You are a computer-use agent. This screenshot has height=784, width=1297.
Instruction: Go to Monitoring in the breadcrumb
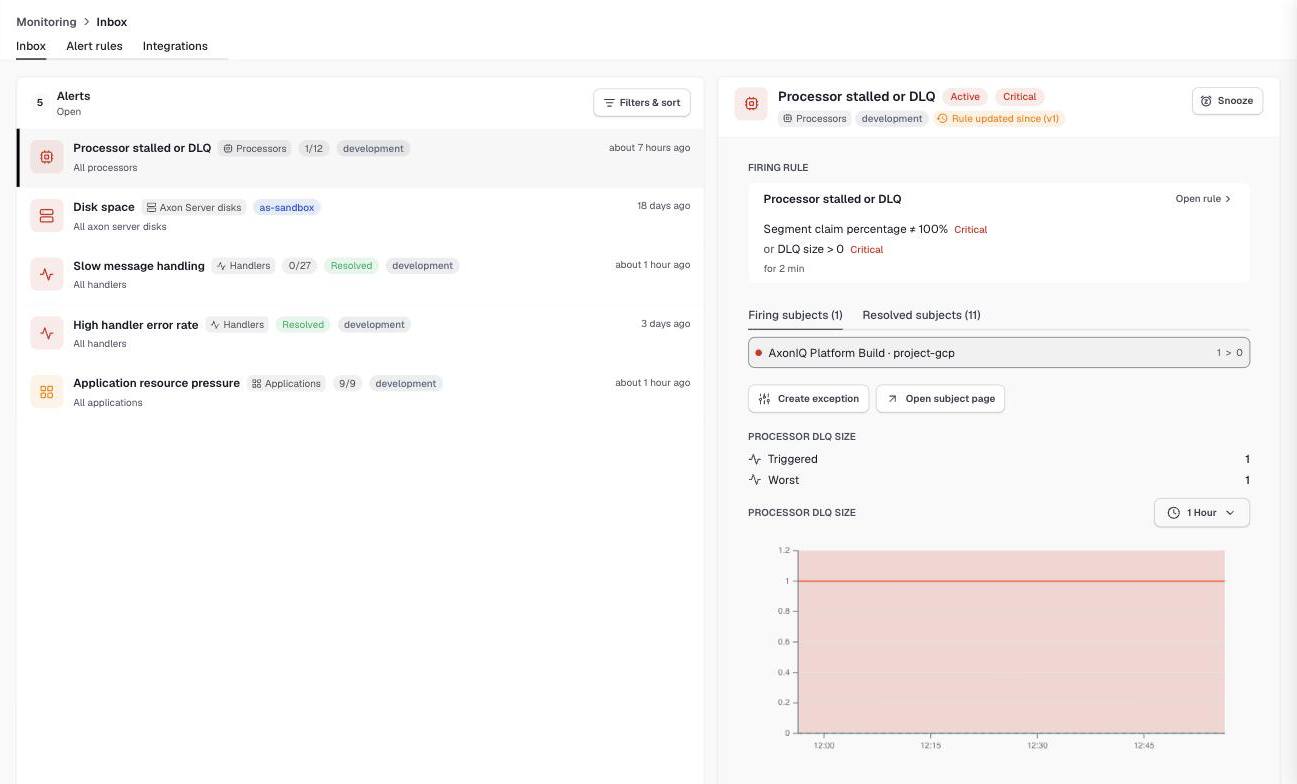(x=46, y=22)
